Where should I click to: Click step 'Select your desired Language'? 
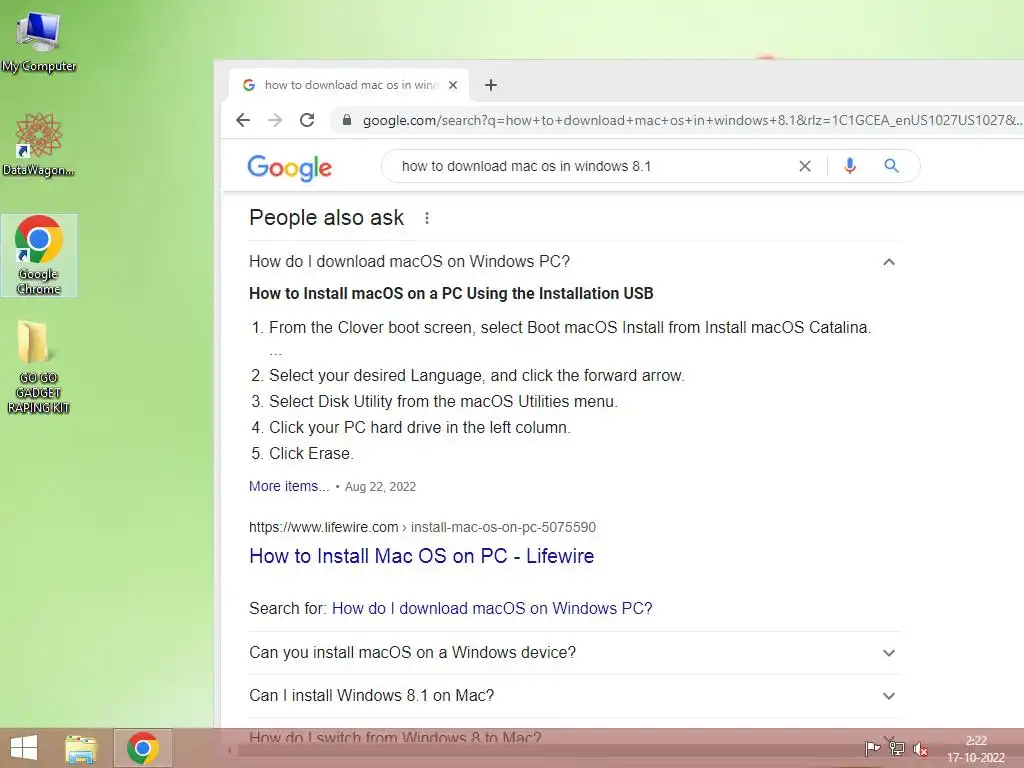[477, 376]
